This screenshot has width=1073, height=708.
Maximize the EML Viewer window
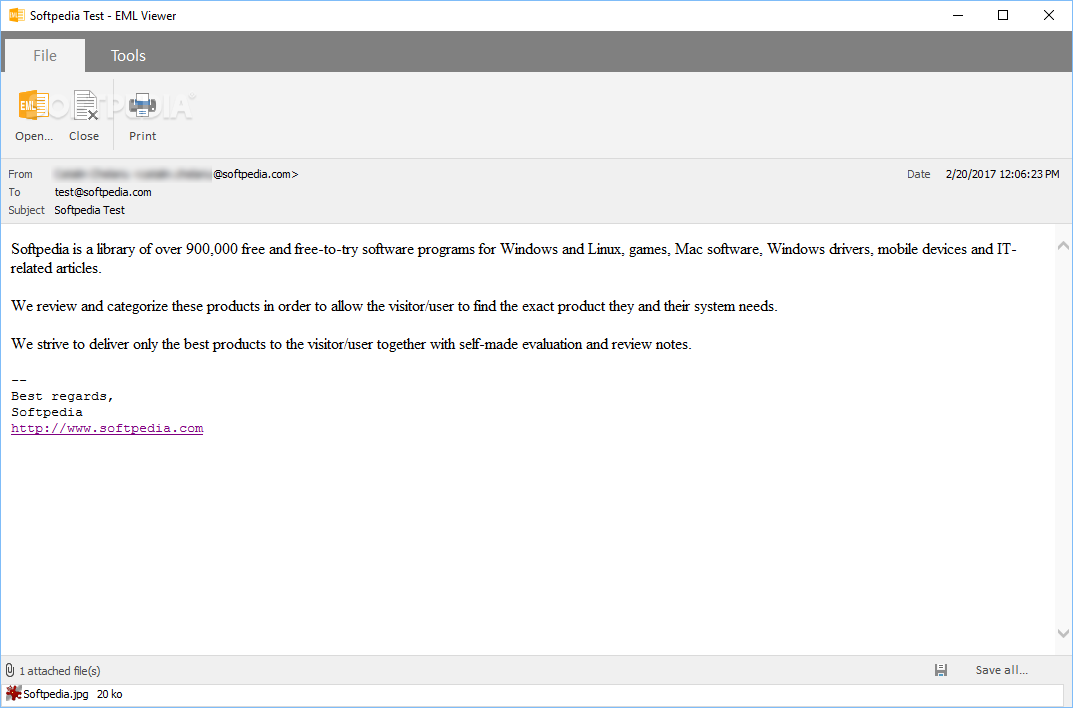1003,15
